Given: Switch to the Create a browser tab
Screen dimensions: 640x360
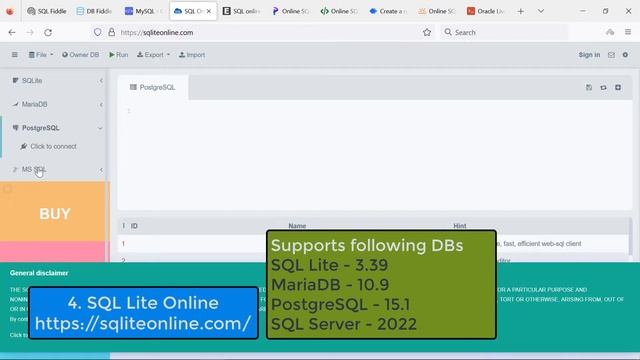Looking at the screenshot, I should coord(388,11).
